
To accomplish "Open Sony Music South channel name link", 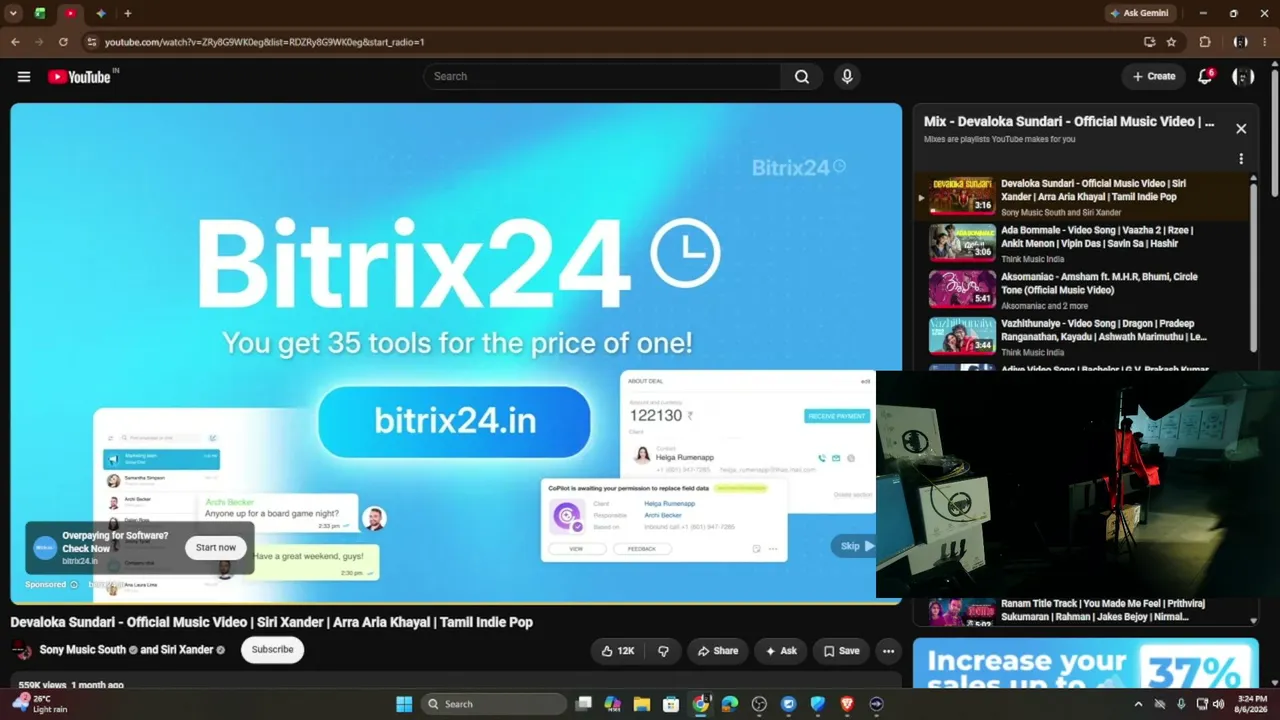I will [x=83, y=650].
